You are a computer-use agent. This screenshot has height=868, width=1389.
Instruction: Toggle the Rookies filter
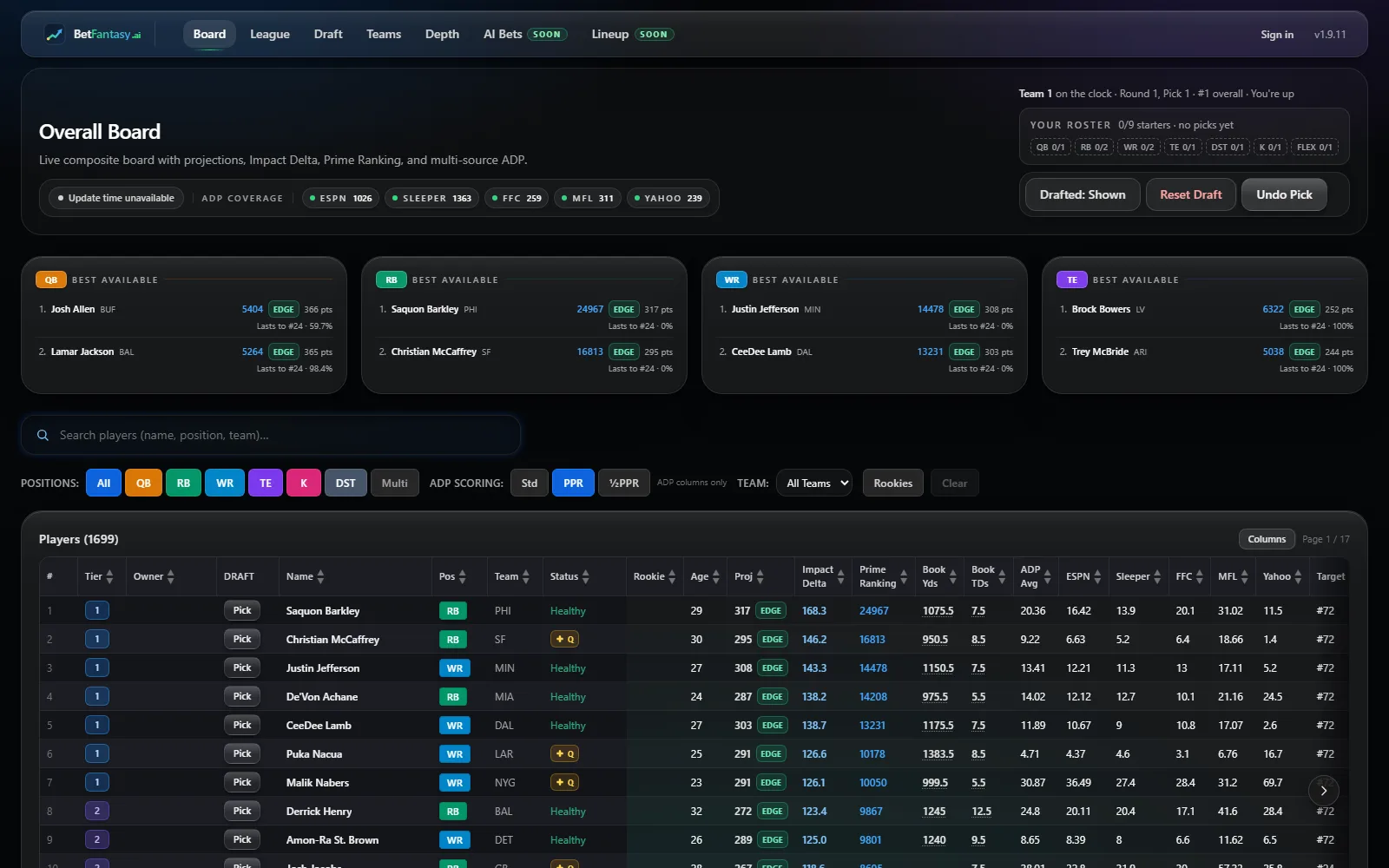point(893,483)
